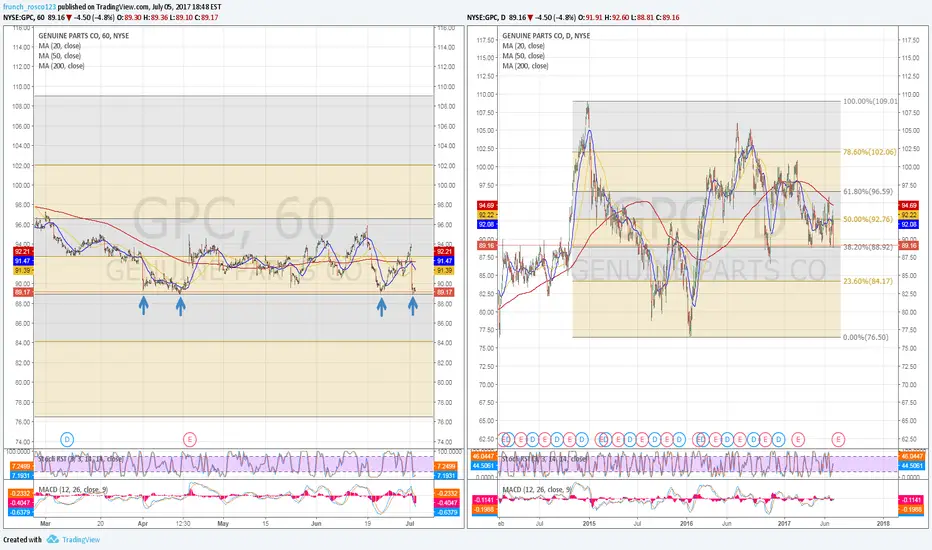Open the TradingView link next to Created with
932x550 pixels.
(81, 540)
